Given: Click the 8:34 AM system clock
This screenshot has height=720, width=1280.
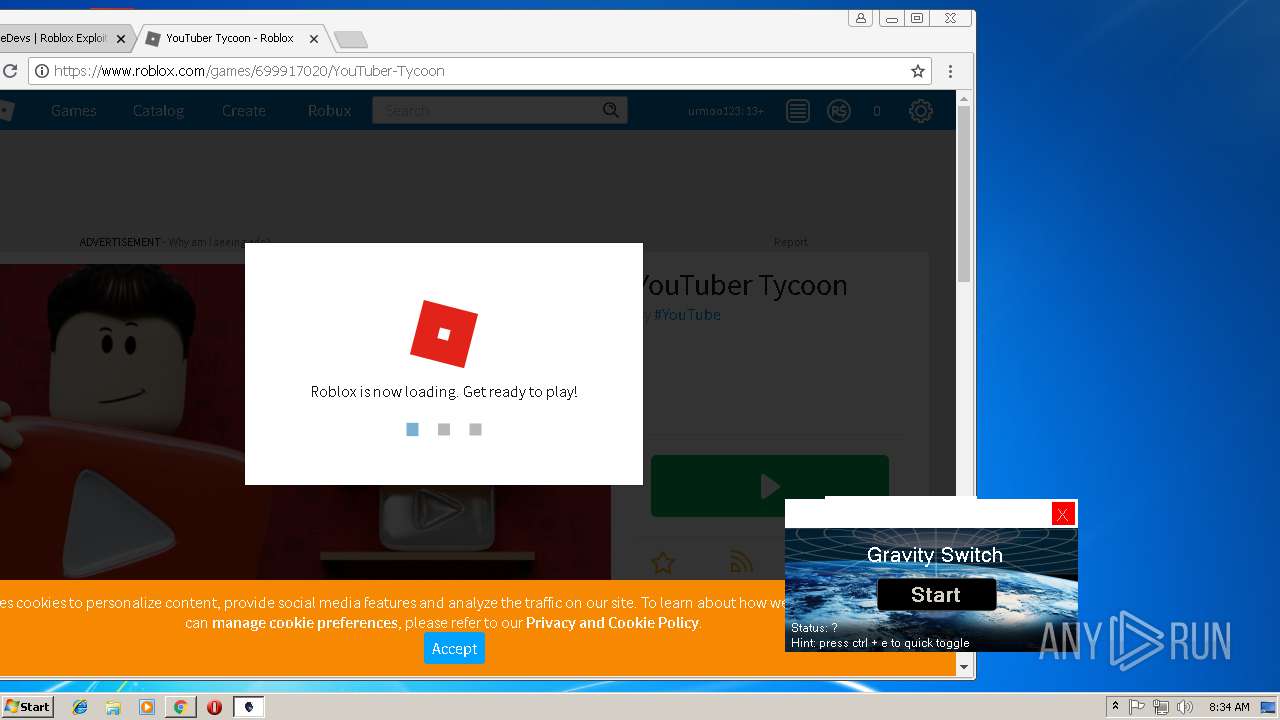Looking at the screenshot, I should pos(1229,707).
